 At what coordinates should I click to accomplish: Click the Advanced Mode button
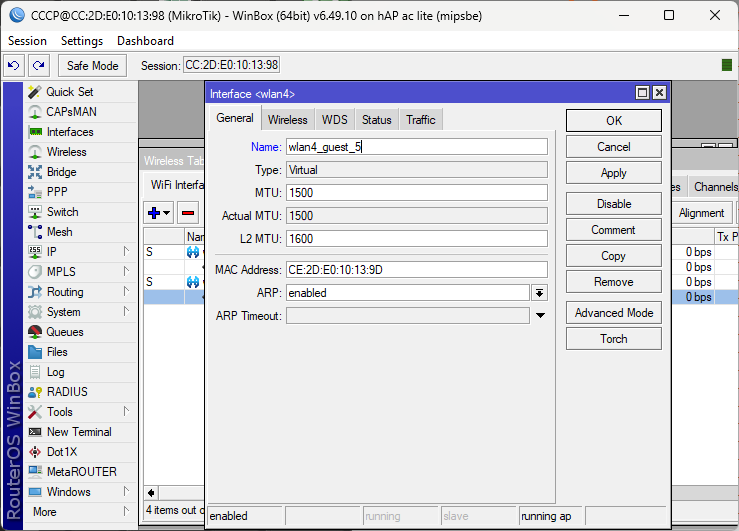614,313
